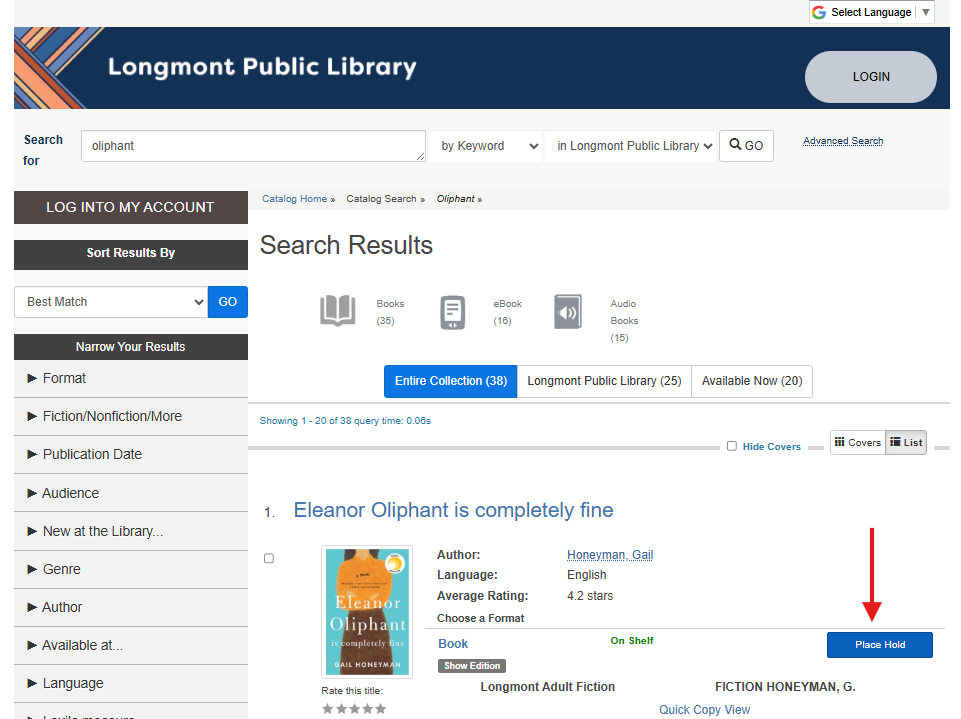
Task: Expand the Available at filter
Action: (x=131, y=645)
